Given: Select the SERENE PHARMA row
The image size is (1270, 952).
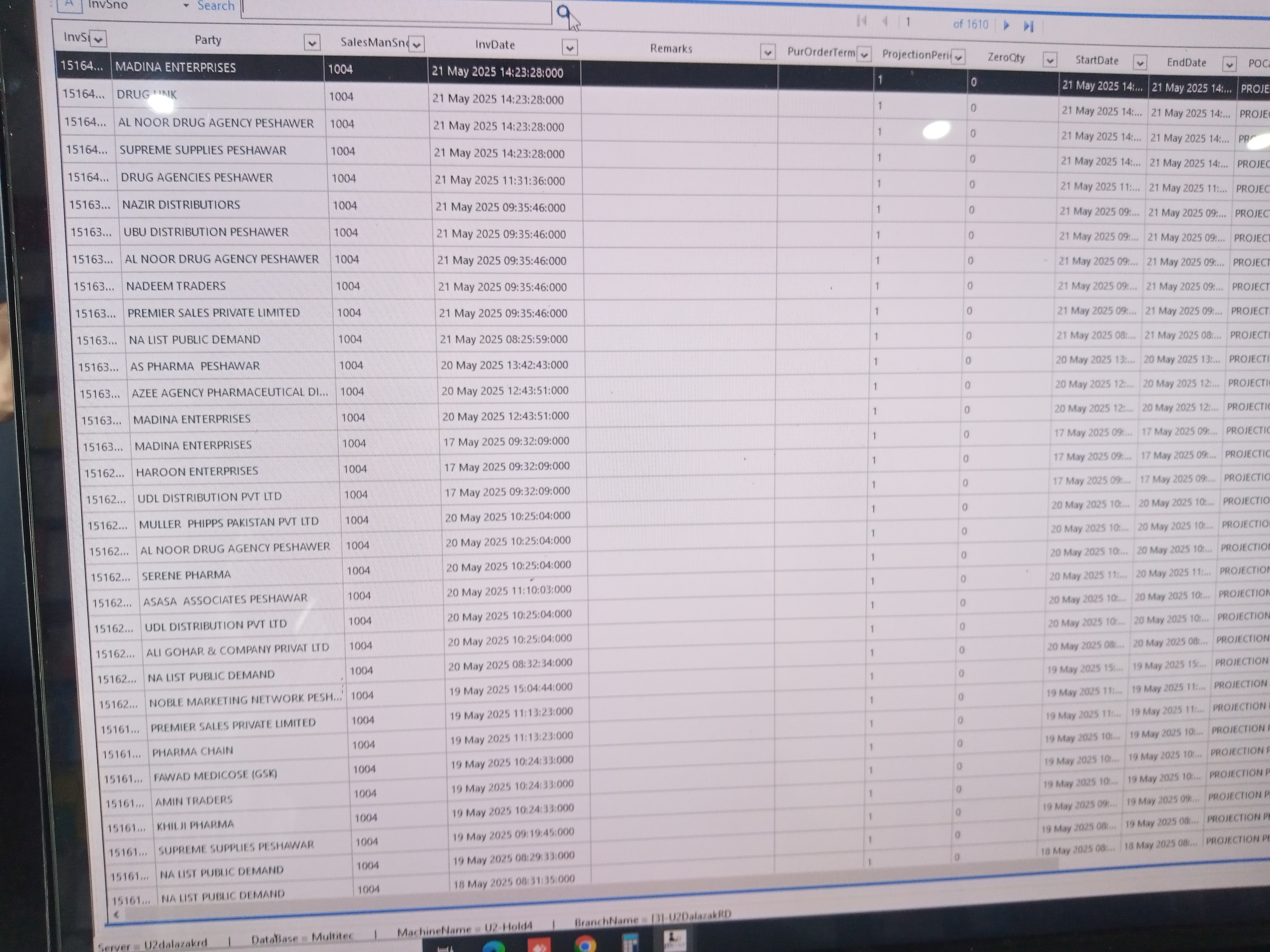Looking at the screenshot, I should coord(186,574).
